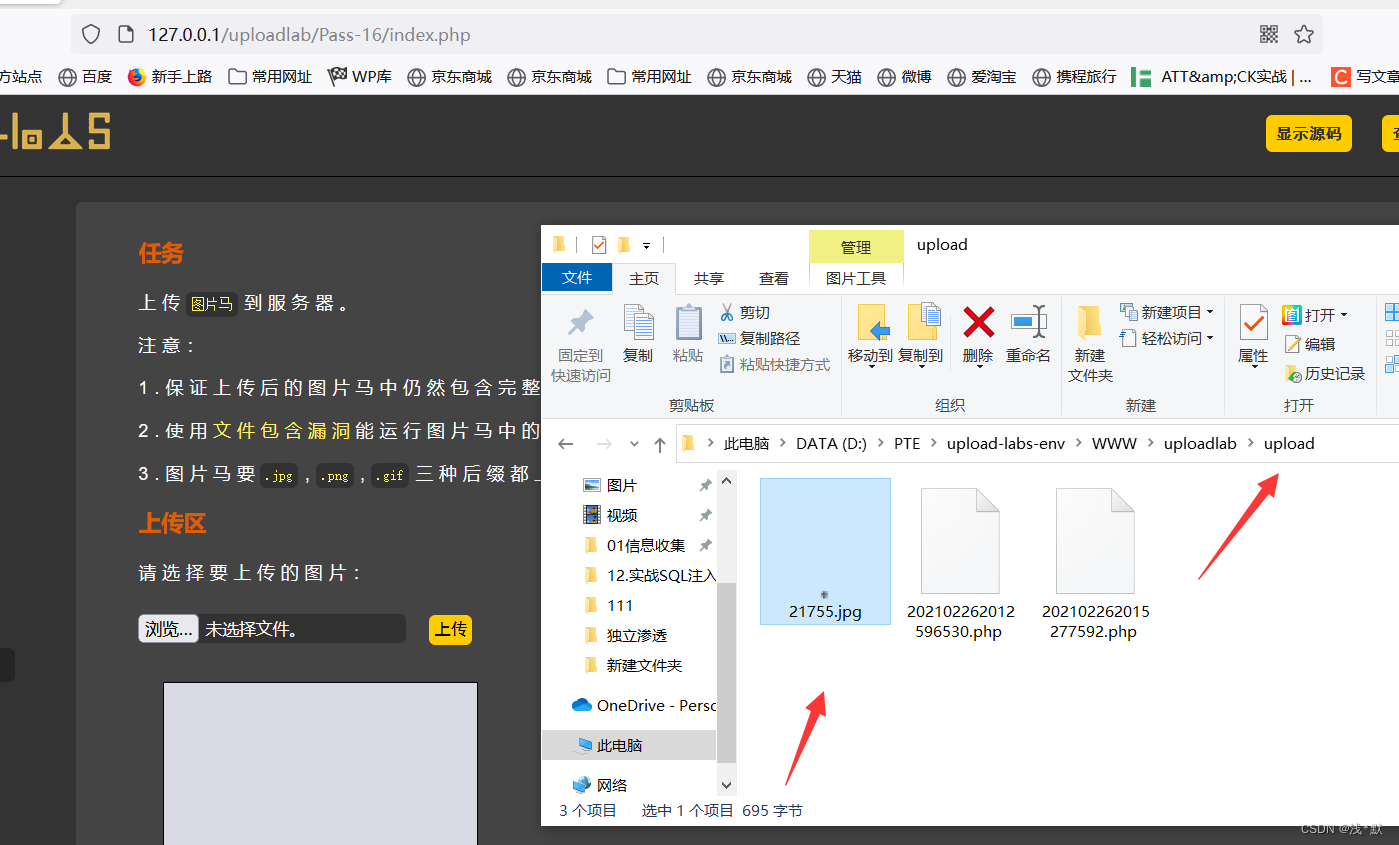1399x845 pixels.
Task: Click the 此电脑 breadcrumb in the path bar
Action: 746,444
